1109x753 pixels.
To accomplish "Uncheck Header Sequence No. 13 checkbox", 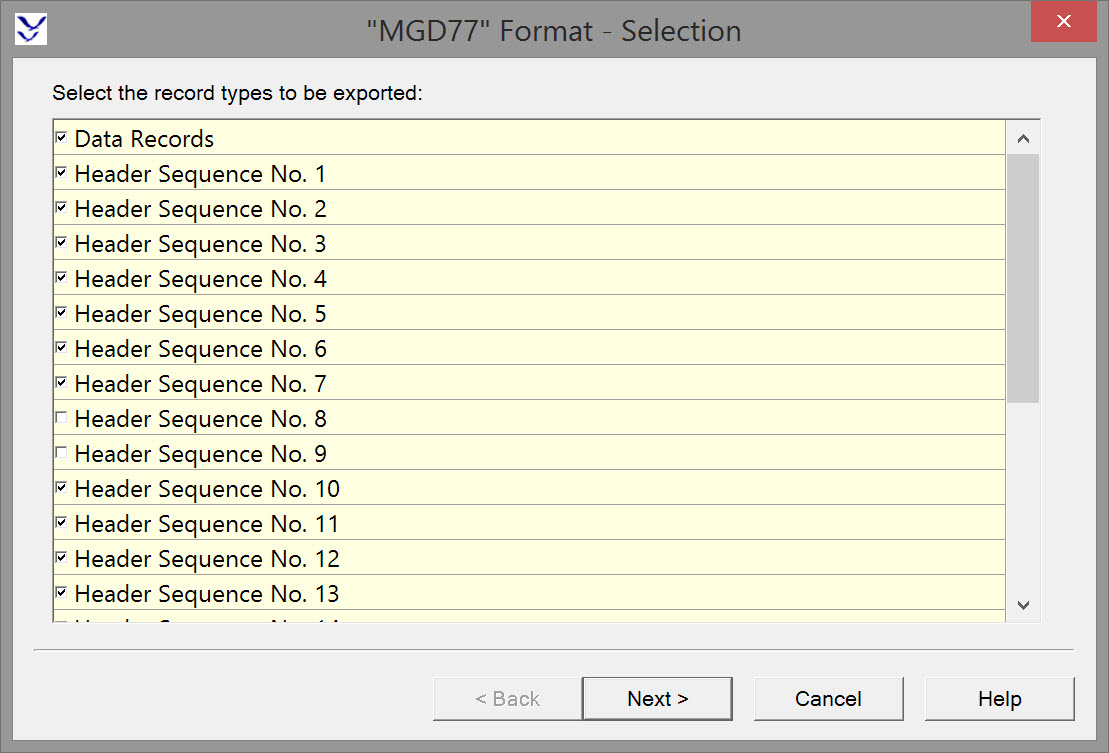I will coord(62,592).
